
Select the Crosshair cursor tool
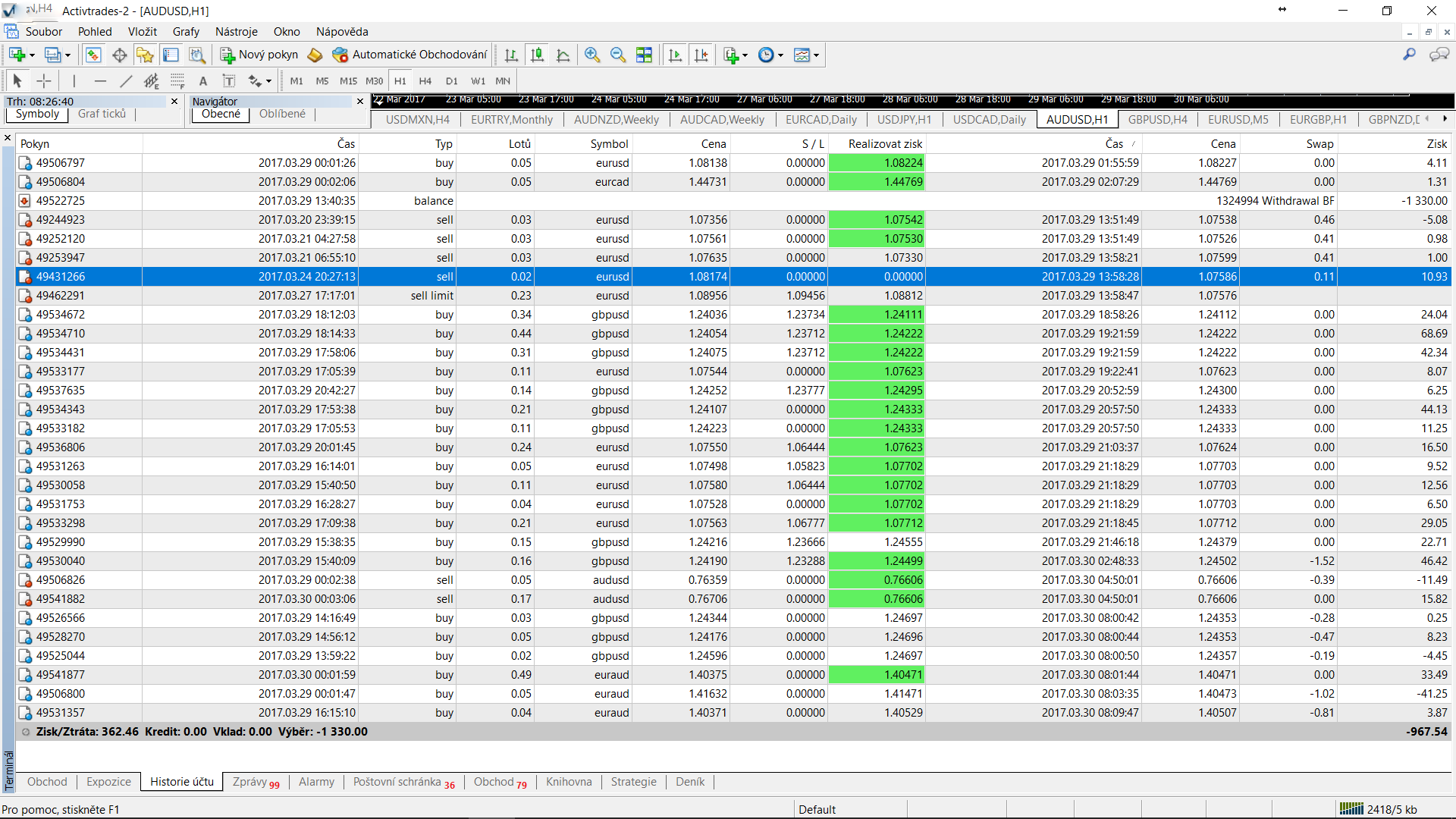44,80
